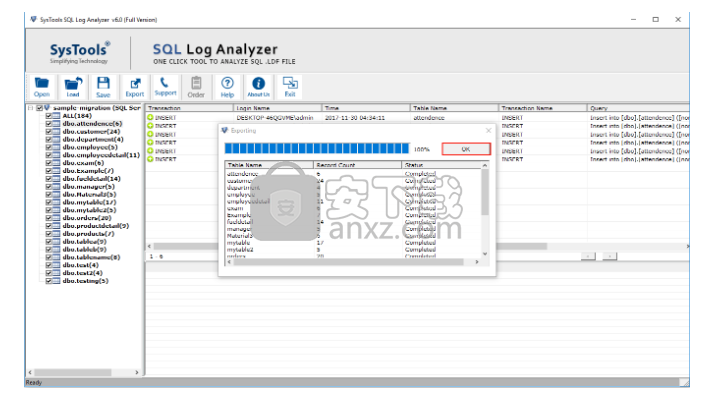
Task: Click the table icon beside dbo.employee(5)
Action: tap(56, 147)
